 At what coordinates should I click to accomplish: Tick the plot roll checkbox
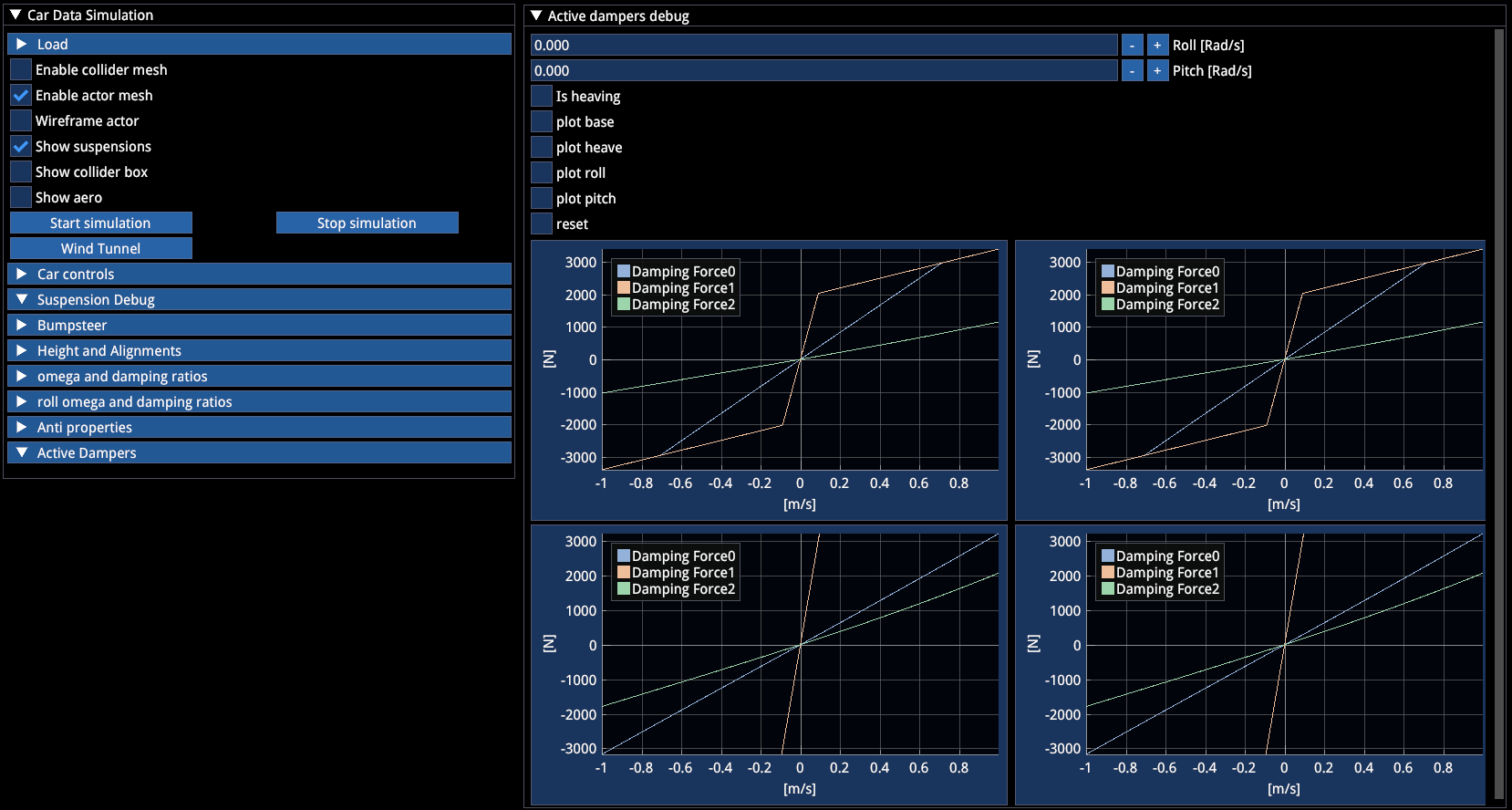click(542, 172)
